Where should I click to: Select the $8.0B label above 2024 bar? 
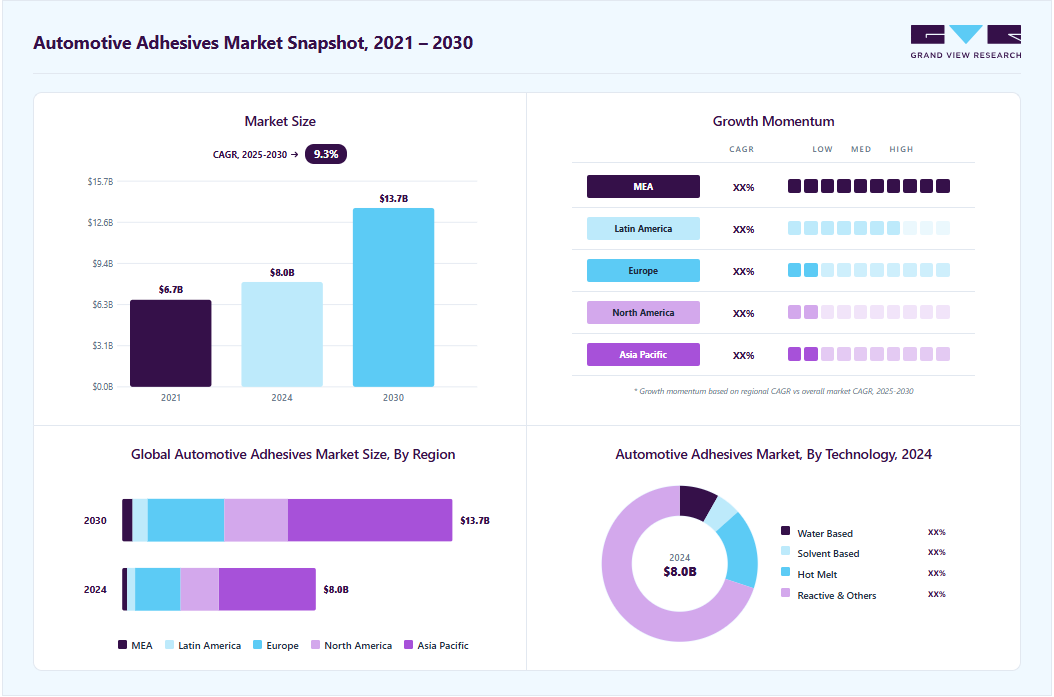[282, 272]
